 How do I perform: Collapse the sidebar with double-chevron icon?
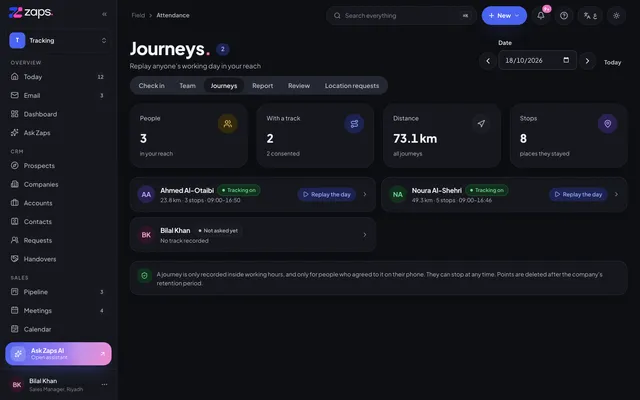104,14
